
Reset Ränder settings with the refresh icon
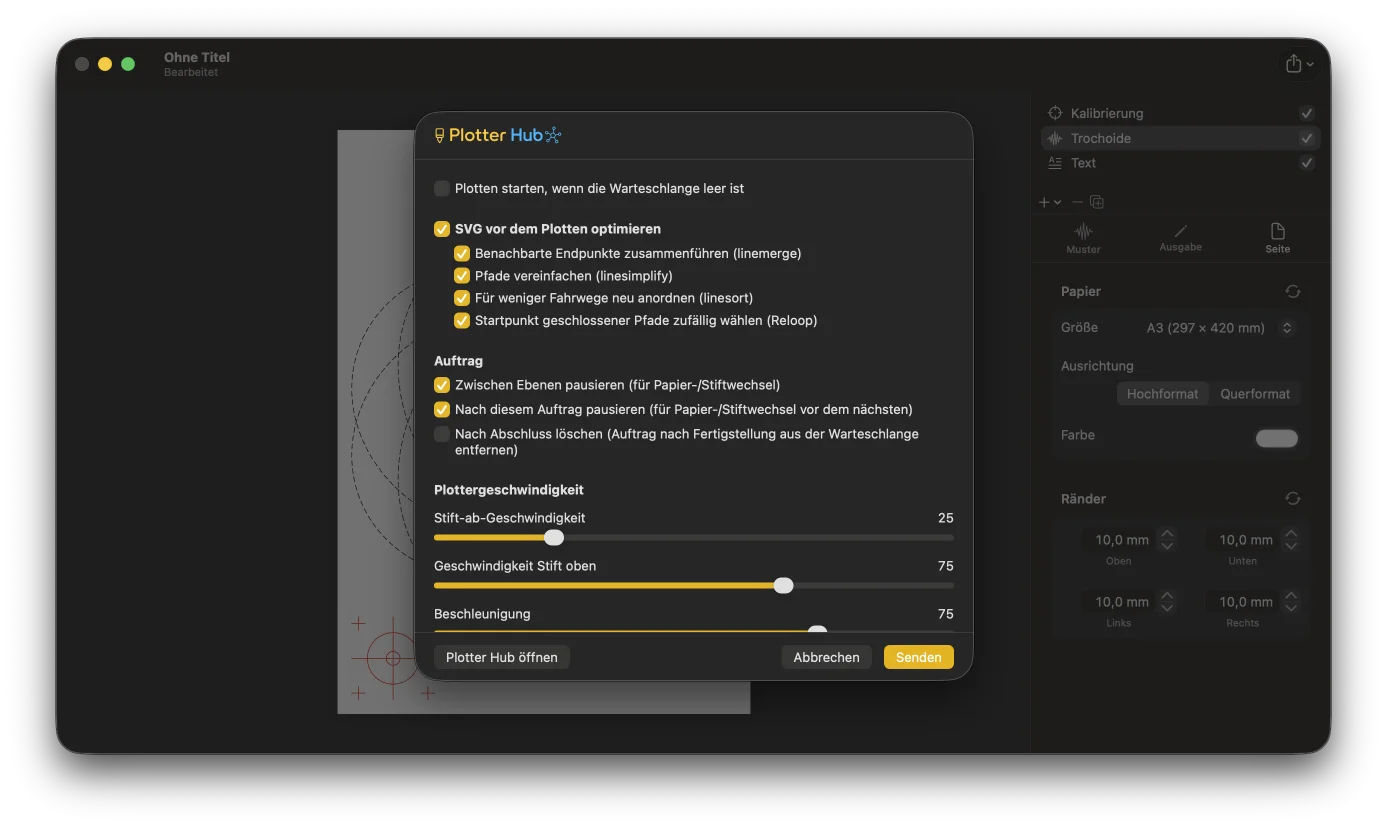[x=1293, y=498]
